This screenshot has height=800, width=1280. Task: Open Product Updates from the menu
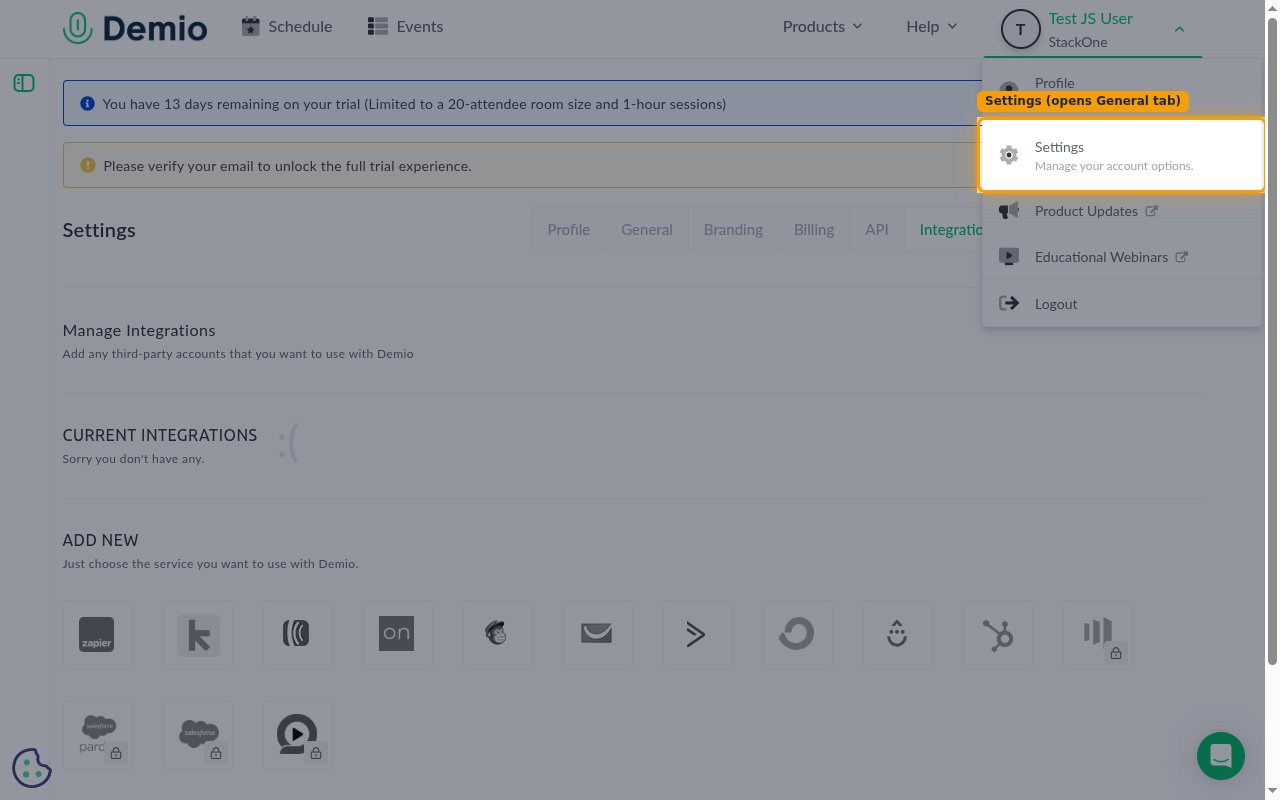tap(1122, 211)
